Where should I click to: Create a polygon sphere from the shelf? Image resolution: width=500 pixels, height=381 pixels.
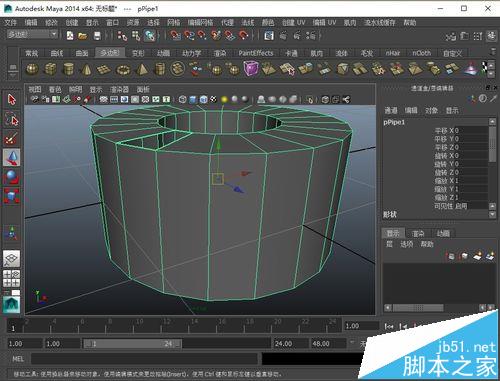tap(32, 69)
